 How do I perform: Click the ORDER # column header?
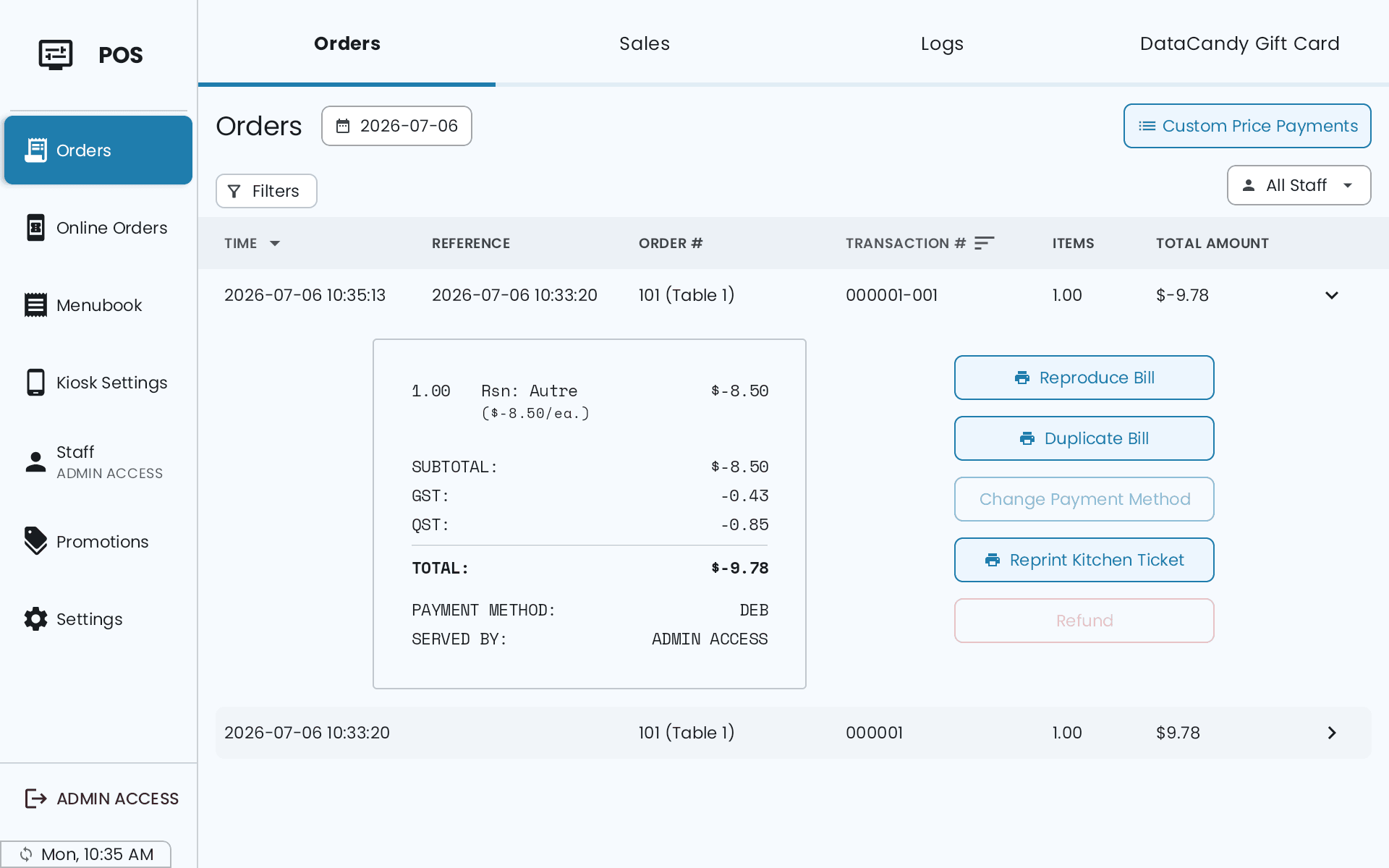(671, 243)
